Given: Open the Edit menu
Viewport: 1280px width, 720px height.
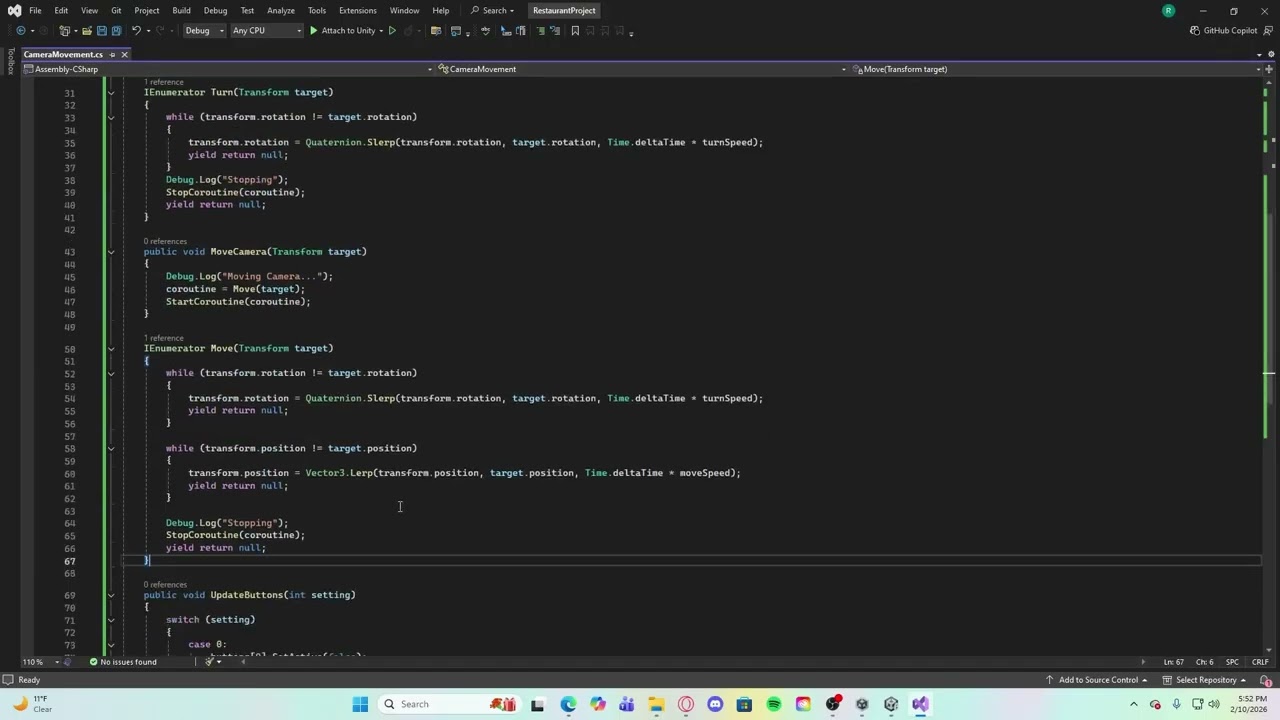Looking at the screenshot, I should click(61, 10).
